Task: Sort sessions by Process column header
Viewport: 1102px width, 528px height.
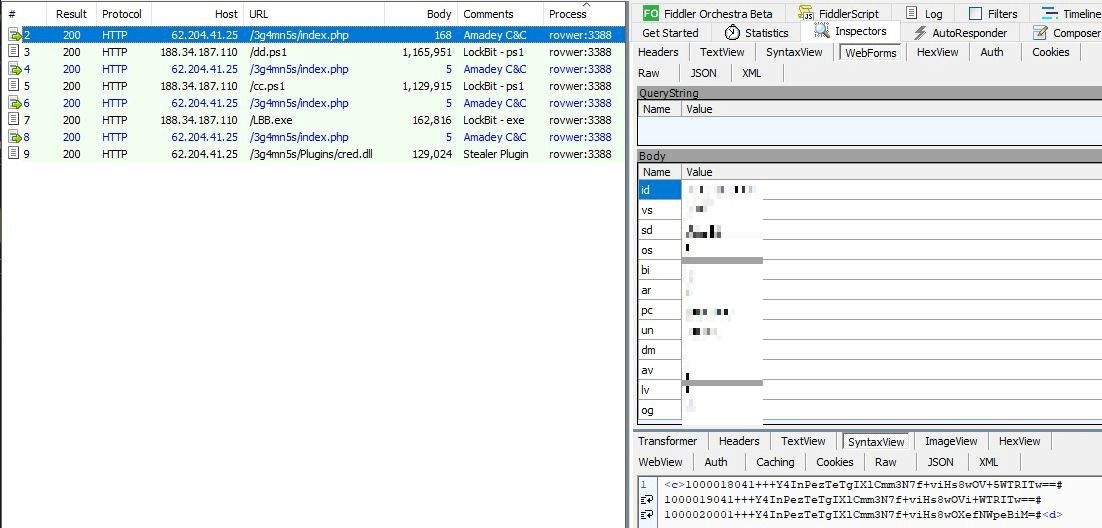Action: coord(583,14)
